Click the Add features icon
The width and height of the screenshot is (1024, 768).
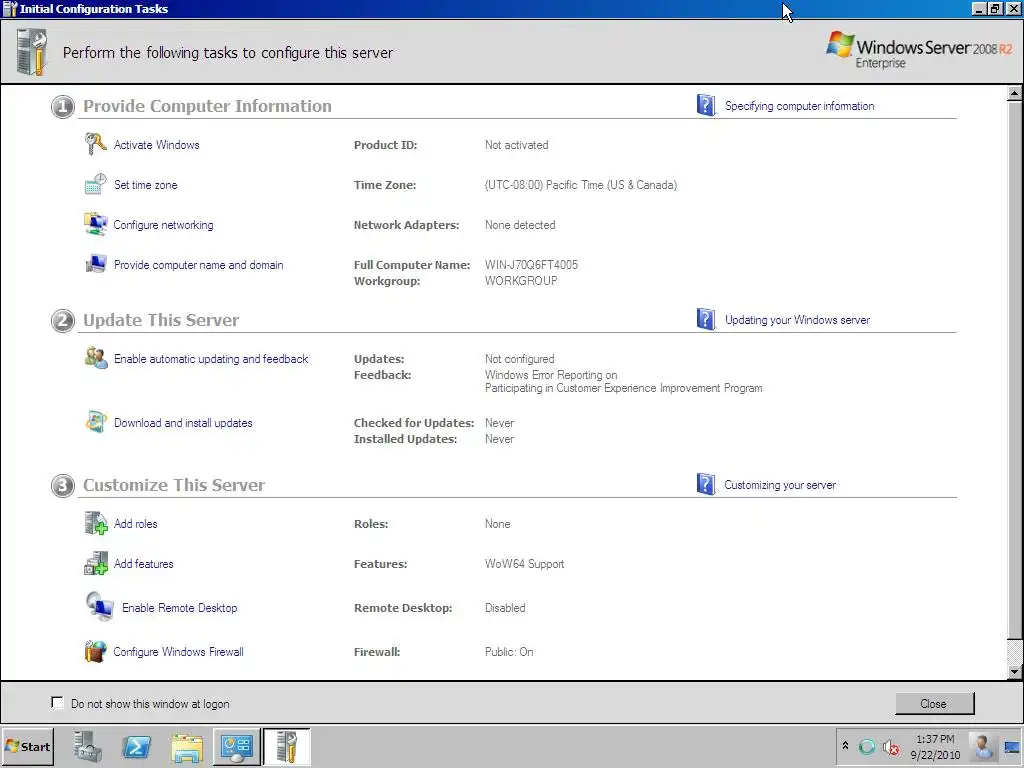tap(95, 563)
